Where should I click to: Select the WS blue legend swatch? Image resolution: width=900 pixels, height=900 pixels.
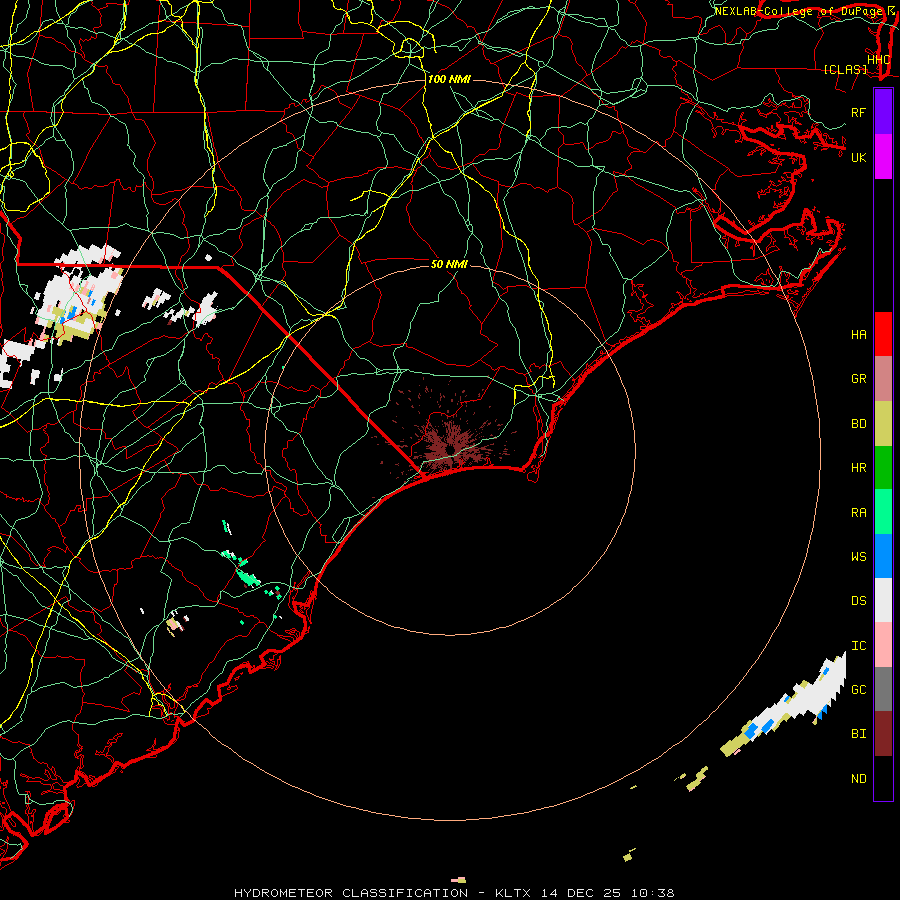883,556
